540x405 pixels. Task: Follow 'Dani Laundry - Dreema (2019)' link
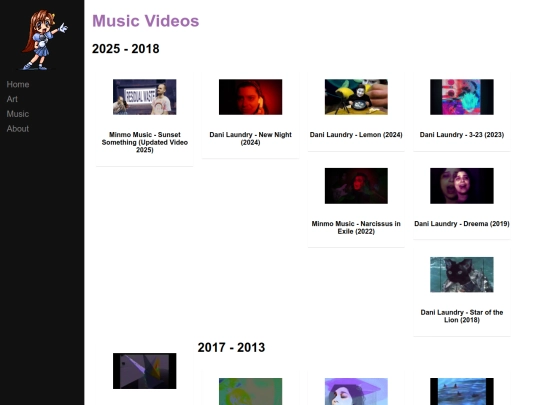[462, 224]
